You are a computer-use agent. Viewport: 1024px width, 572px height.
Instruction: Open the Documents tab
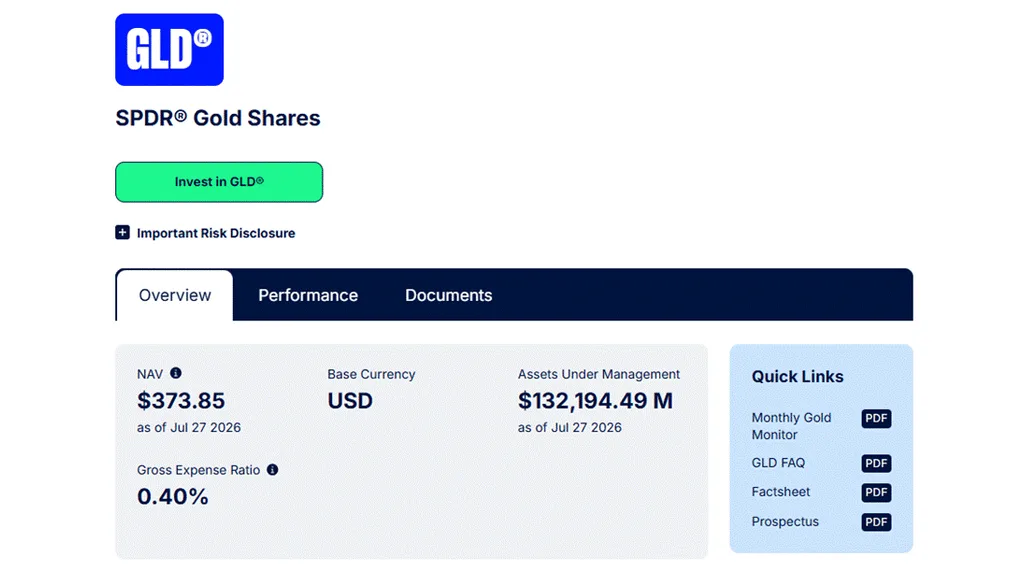[448, 295]
